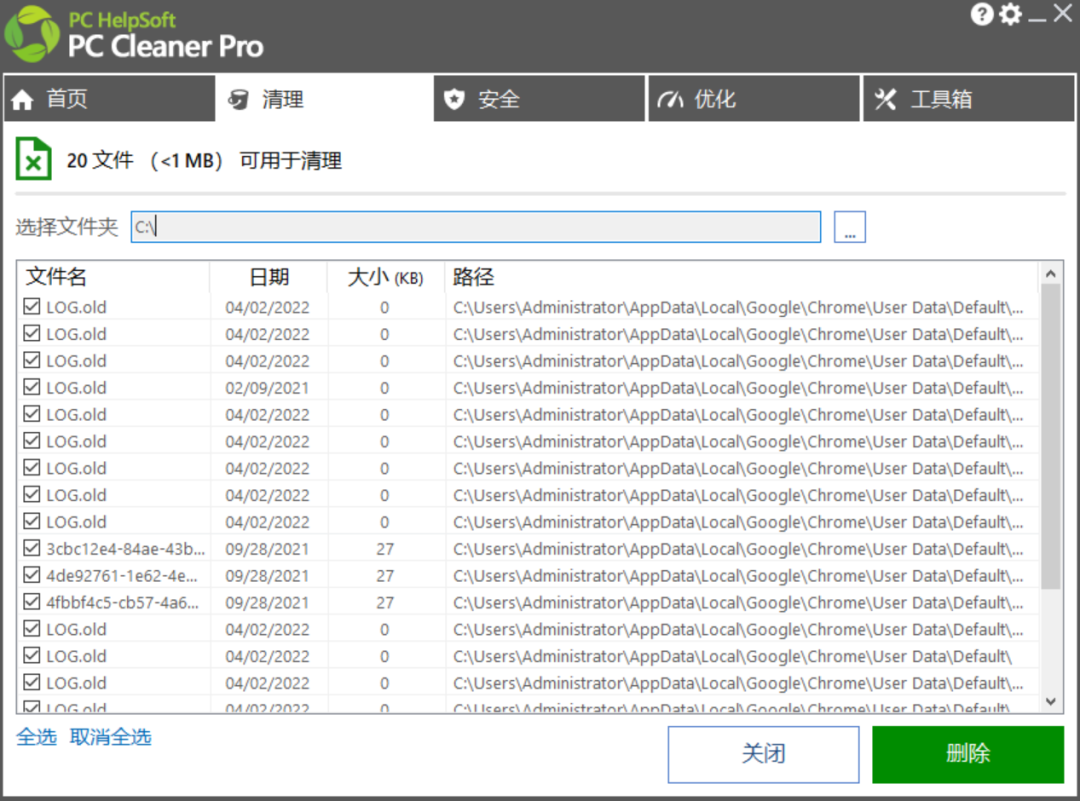Switch to the 安全 tab
This screenshot has width=1080, height=801.
click(x=539, y=98)
